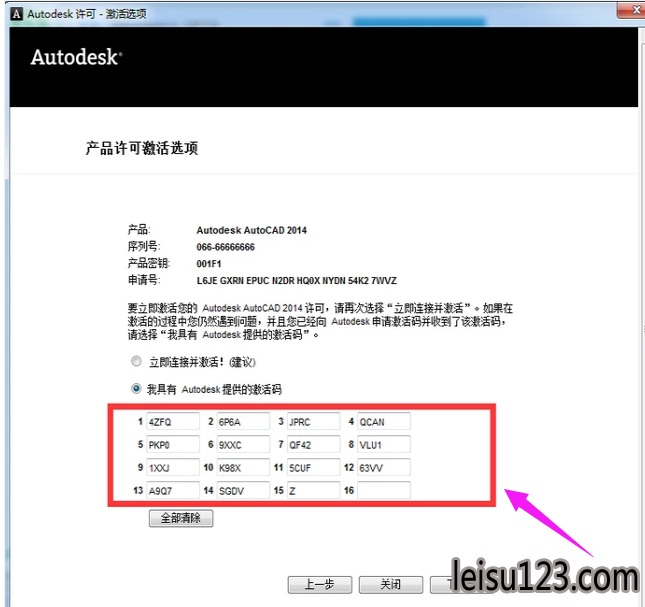Click activation code field 9 containing 1XXJ
645x607 pixels.
point(173,468)
